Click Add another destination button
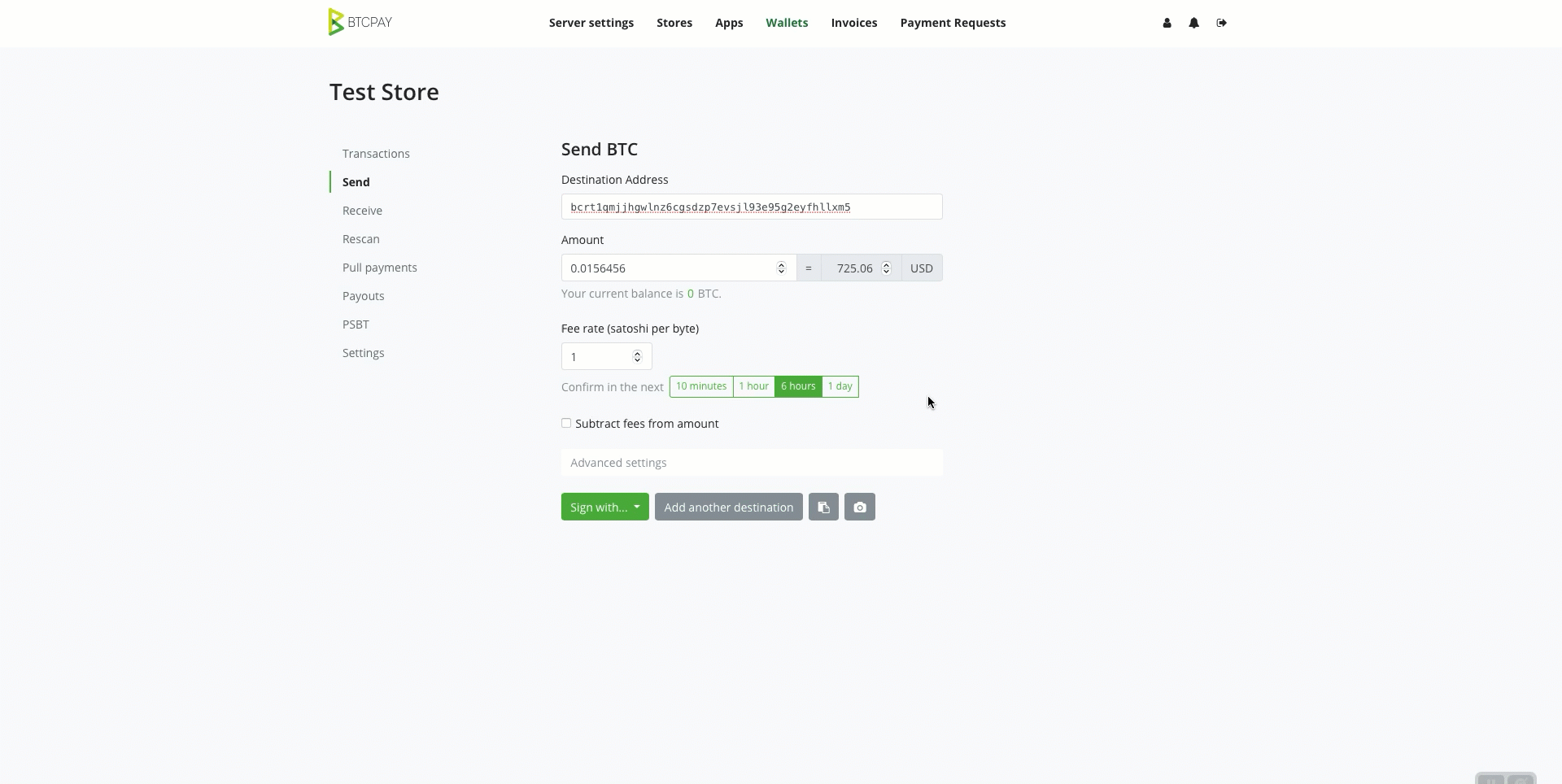This screenshot has height=784, width=1562. tap(729, 507)
